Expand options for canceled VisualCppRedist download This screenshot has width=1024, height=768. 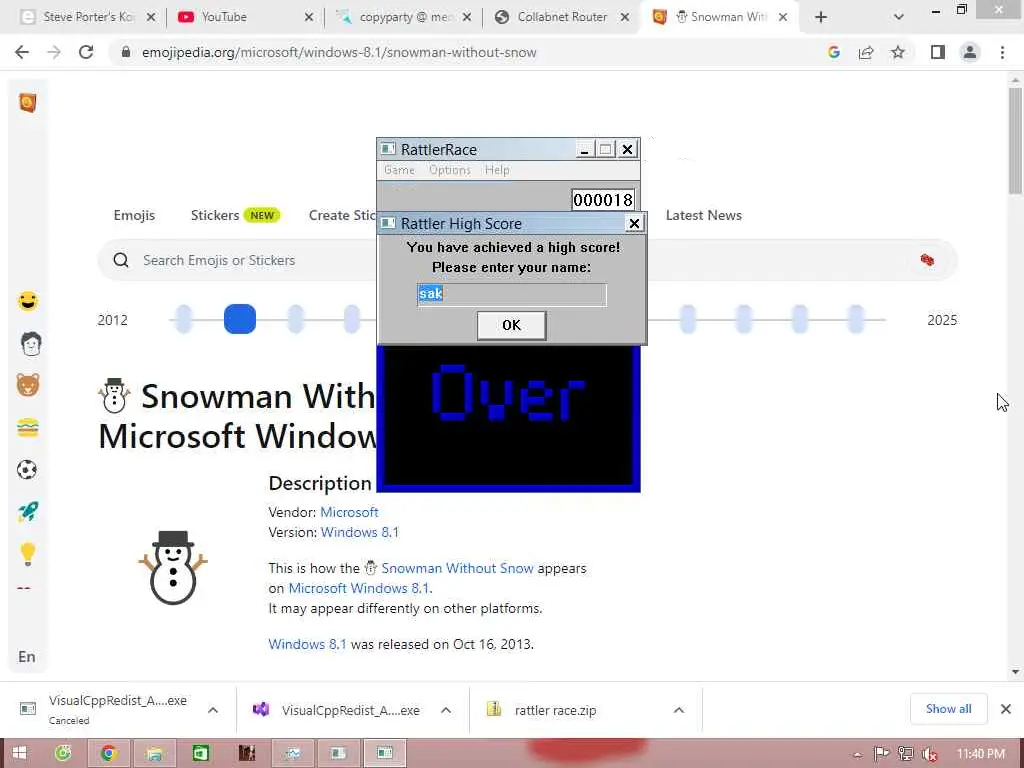point(213,710)
